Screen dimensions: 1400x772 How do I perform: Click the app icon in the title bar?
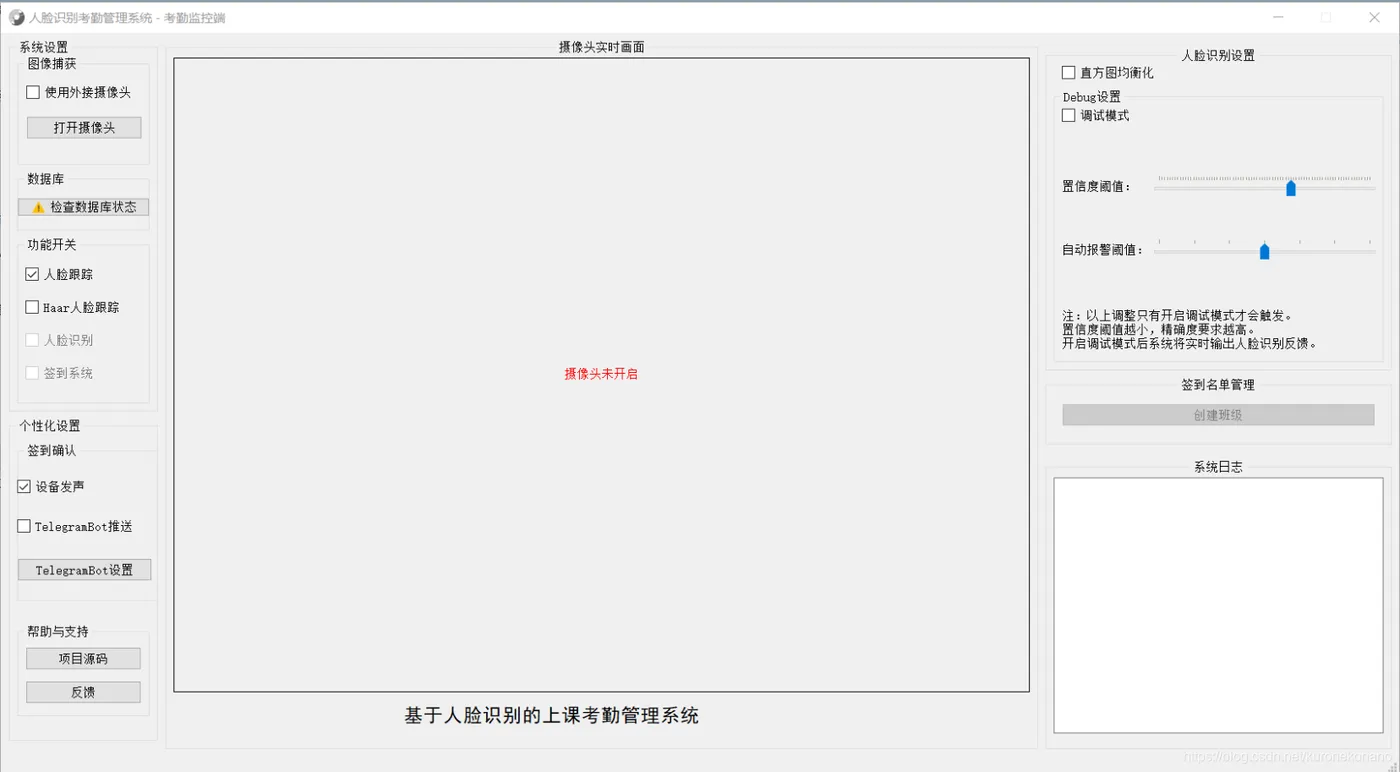15,16
